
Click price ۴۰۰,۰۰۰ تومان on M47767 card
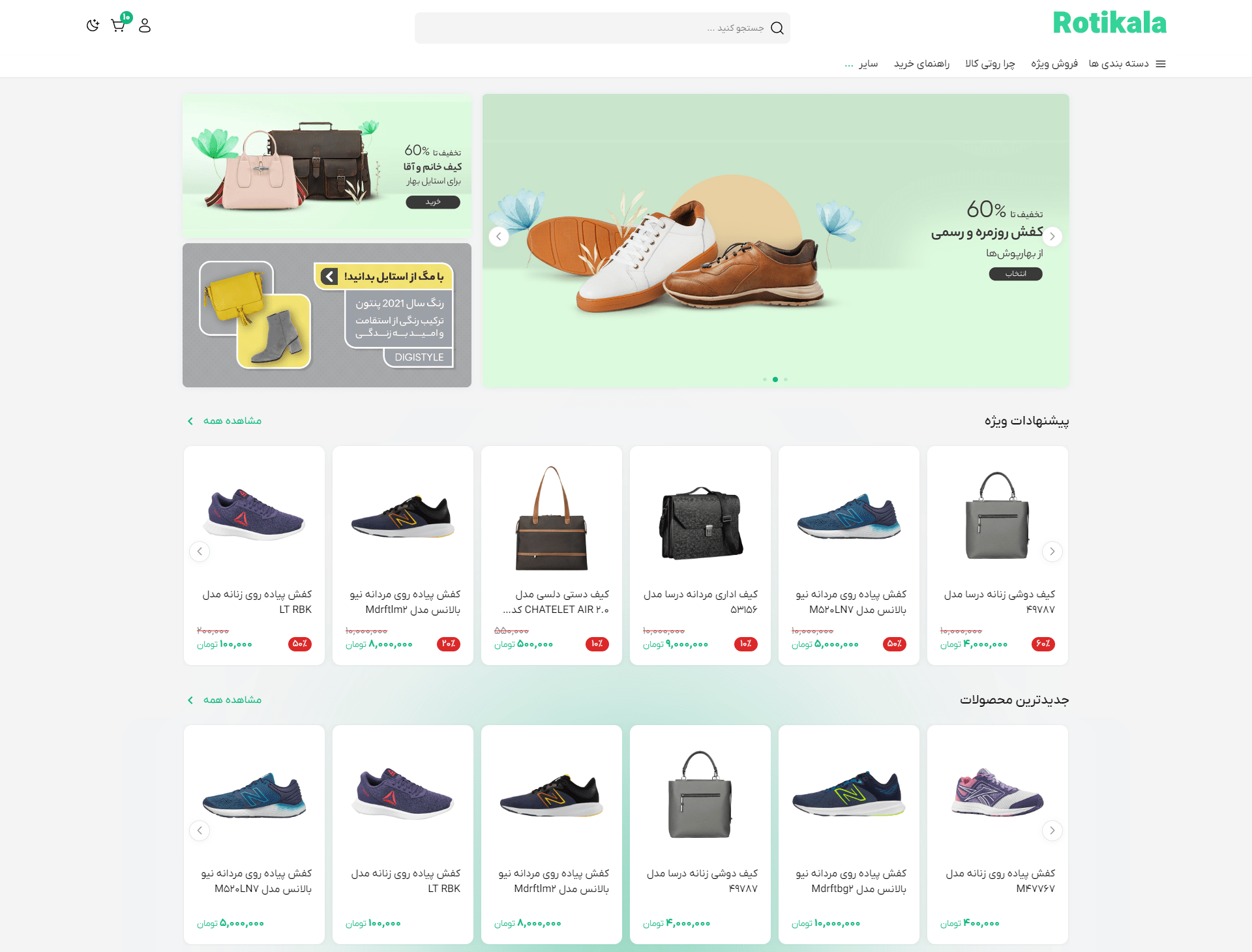point(970,923)
